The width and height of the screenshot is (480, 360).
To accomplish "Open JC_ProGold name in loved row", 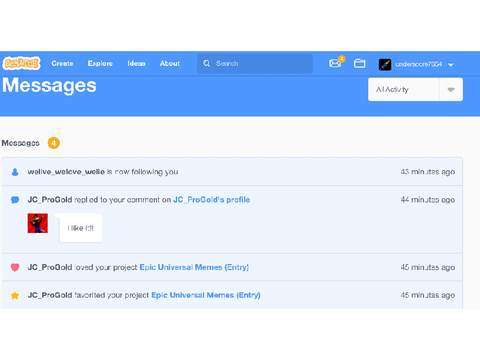I will click(50, 267).
